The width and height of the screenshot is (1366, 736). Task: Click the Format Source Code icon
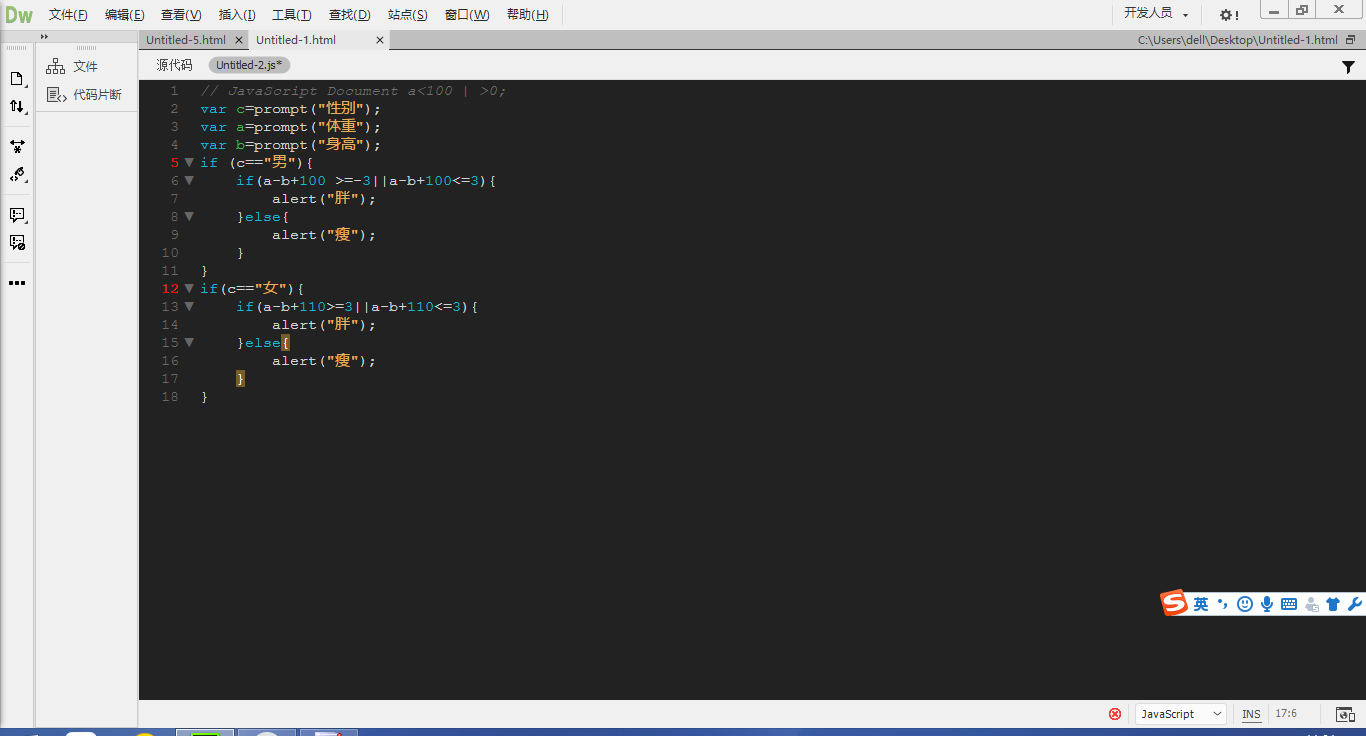17,175
